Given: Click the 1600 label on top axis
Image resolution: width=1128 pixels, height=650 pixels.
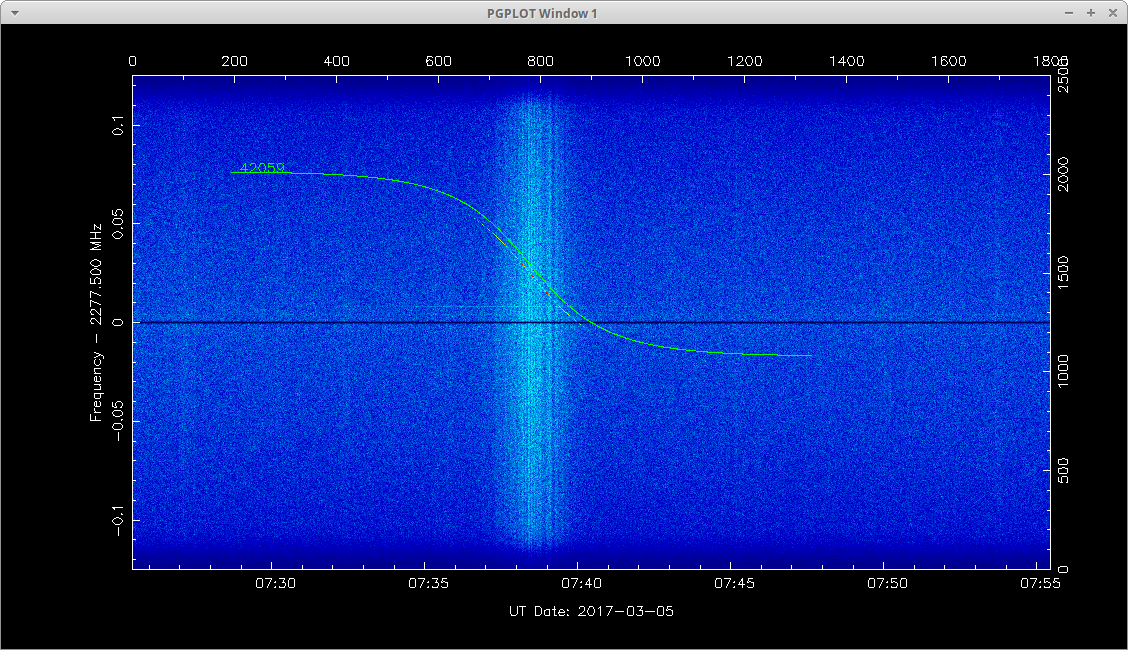Looking at the screenshot, I should point(948,61).
